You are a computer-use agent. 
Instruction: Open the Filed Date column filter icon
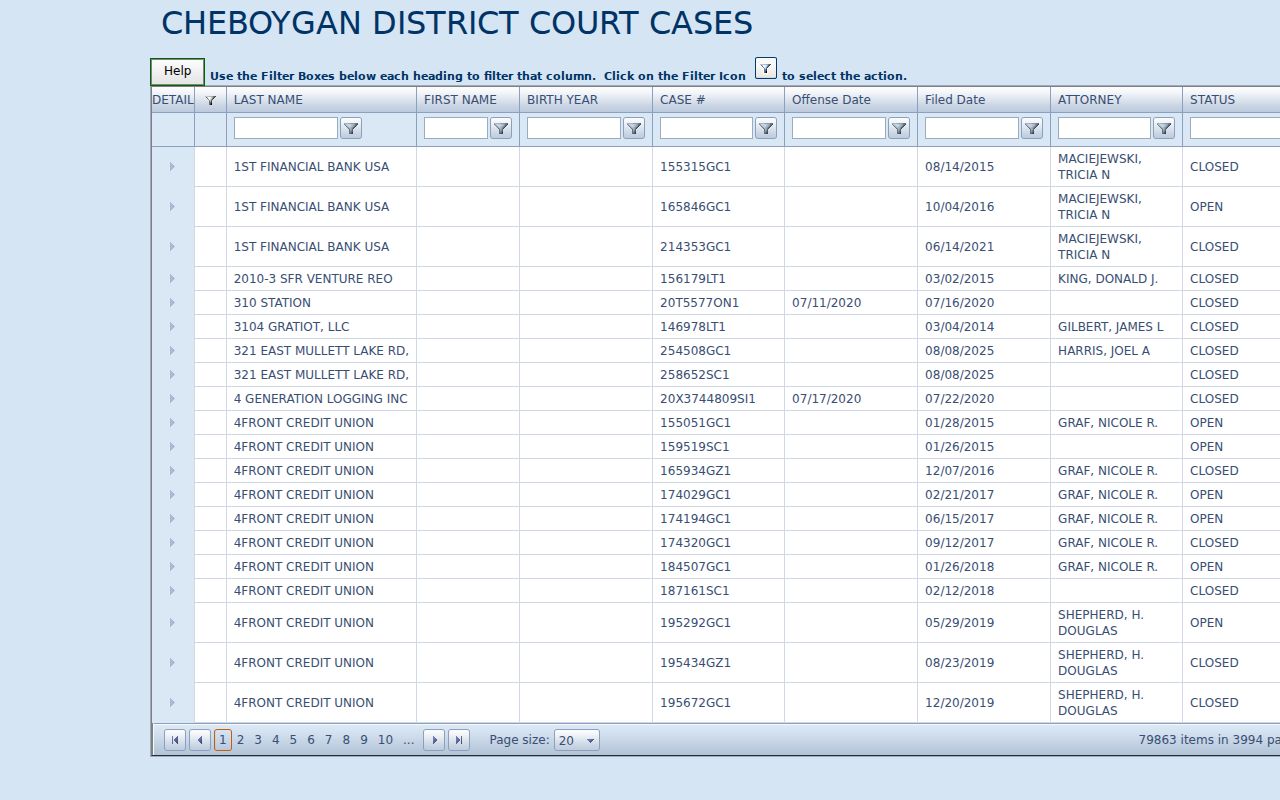tap(1032, 128)
